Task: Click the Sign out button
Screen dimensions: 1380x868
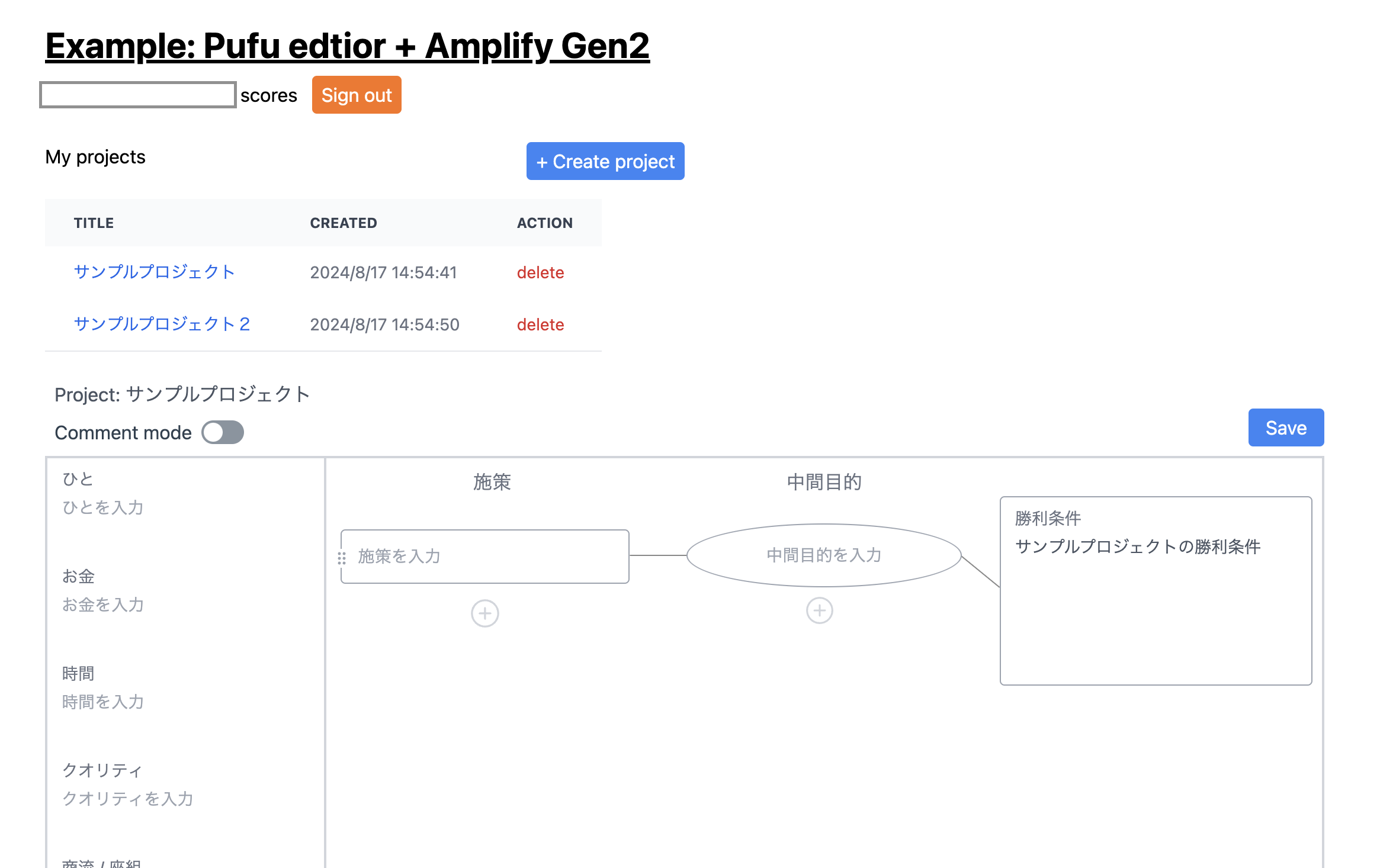Action: pyautogui.click(x=356, y=95)
